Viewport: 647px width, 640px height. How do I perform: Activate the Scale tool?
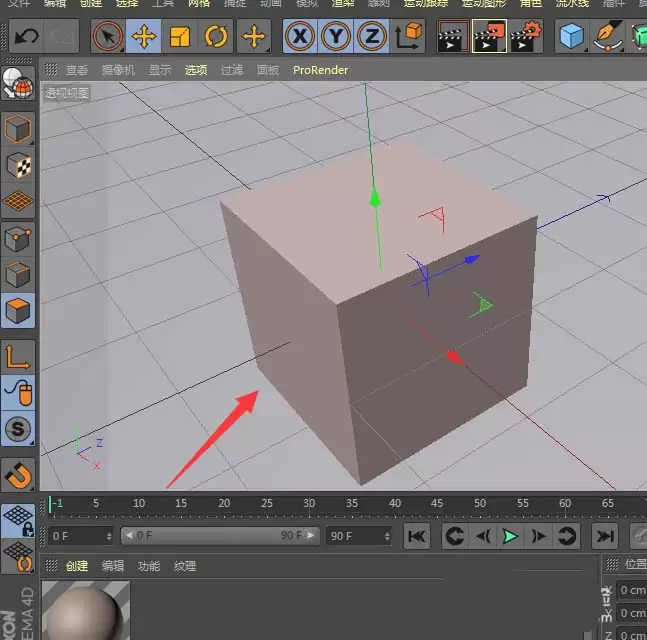click(179, 36)
